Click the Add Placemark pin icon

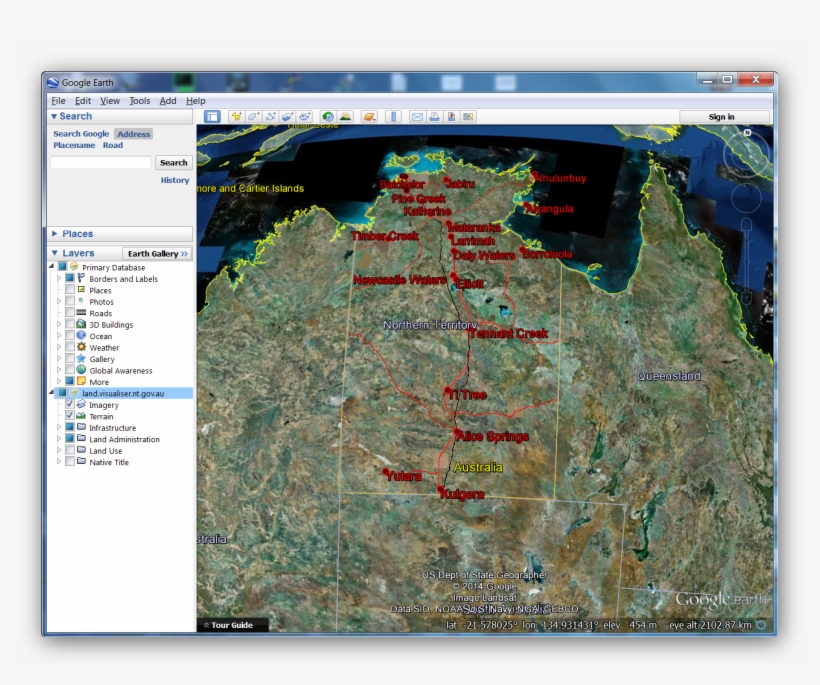tap(237, 117)
